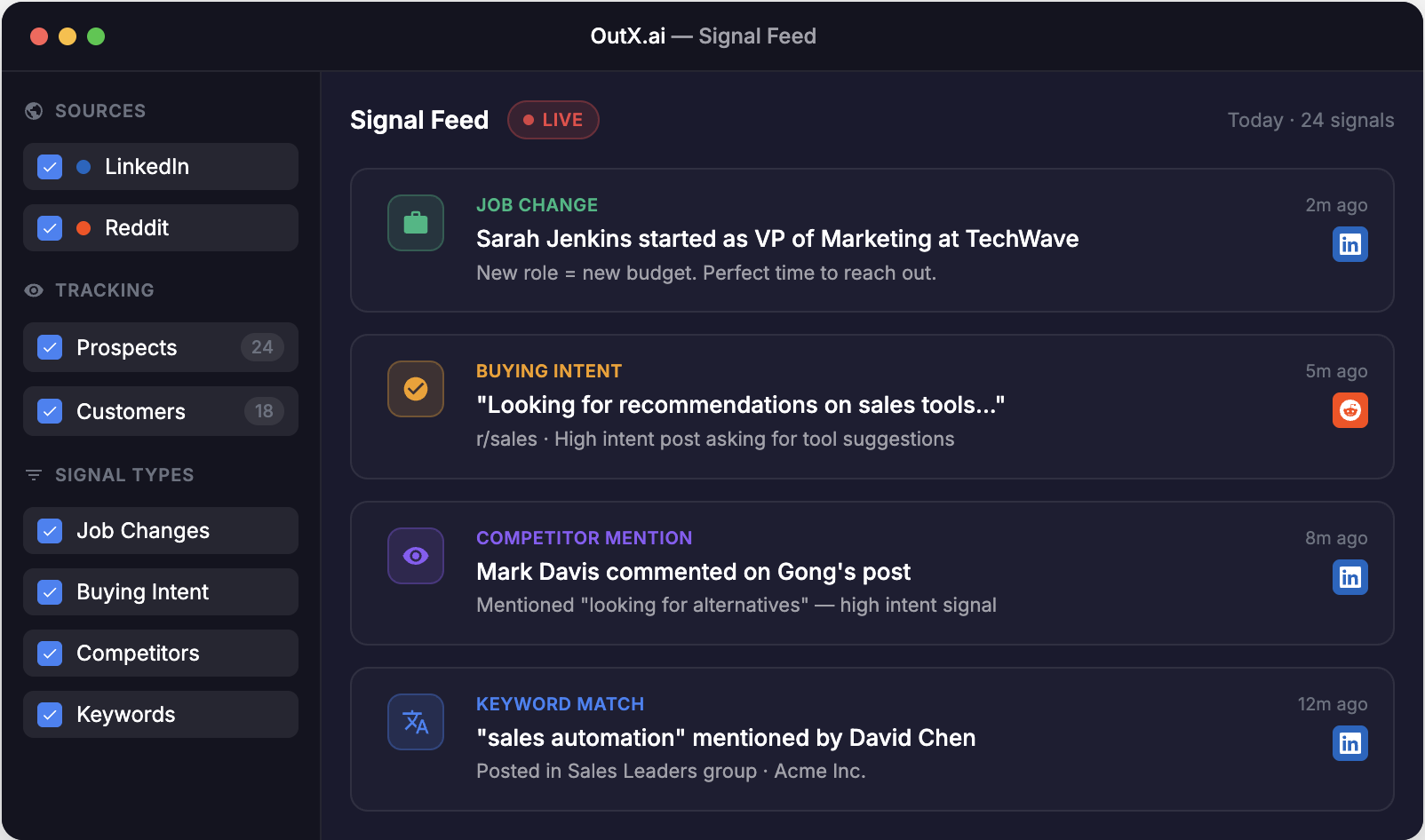This screenshot has width=1425, height=840.
Task: Toggle the Prospects tracking checkbox
Action: [50, 347]
